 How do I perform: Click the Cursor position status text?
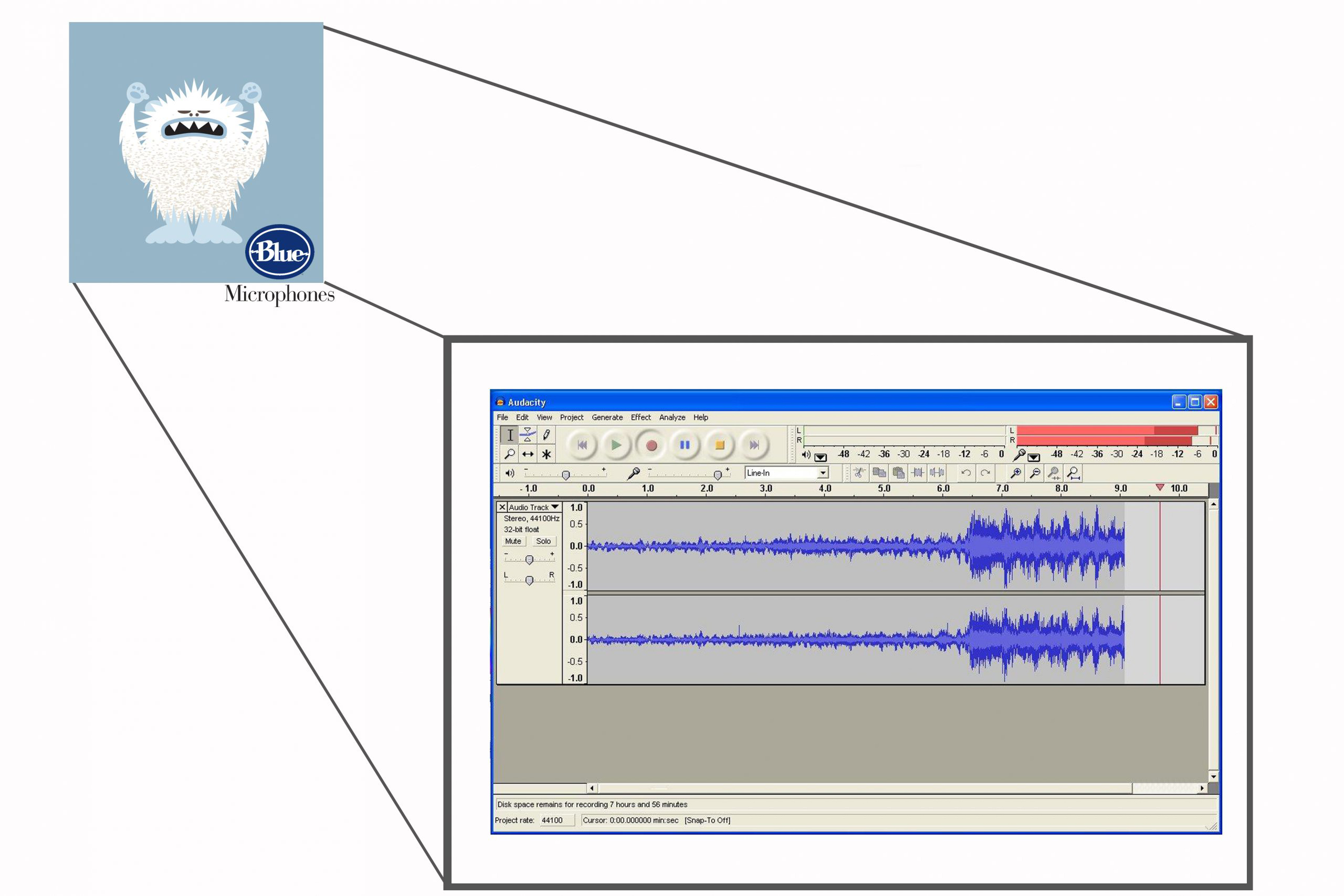click(x=631, y=820)
